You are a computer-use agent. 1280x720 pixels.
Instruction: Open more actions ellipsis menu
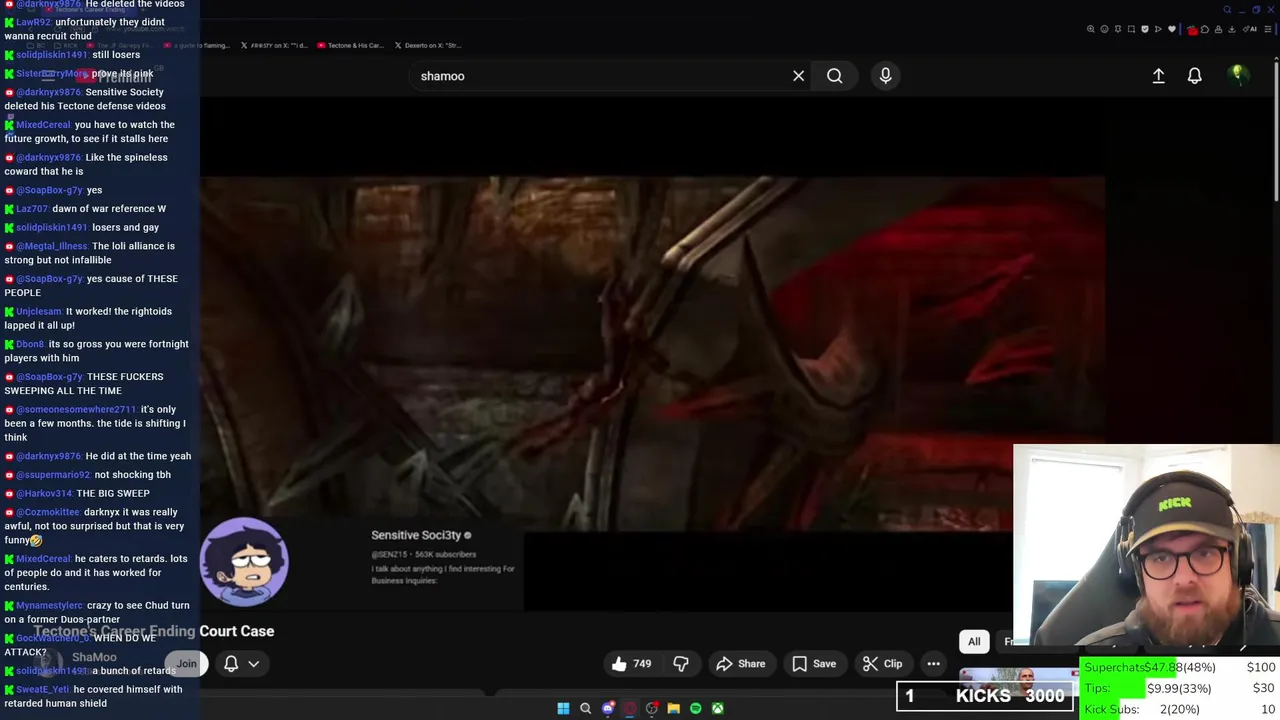933,663
